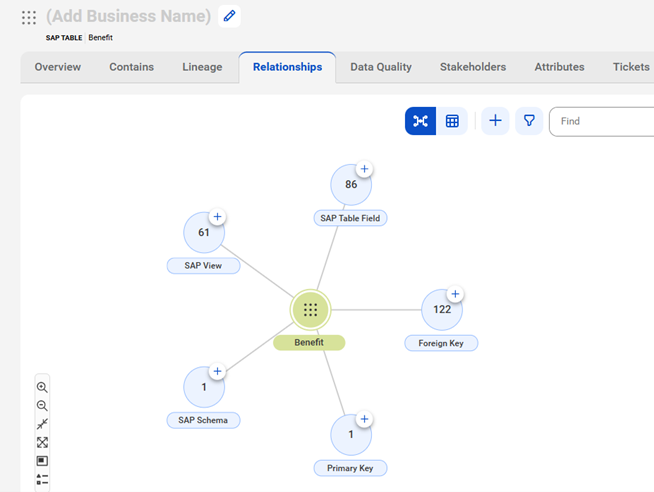The height and width of the screenshot is (492, 654).
Task: Select the Primary Key count circle
Action: click(x=351, y=435)
